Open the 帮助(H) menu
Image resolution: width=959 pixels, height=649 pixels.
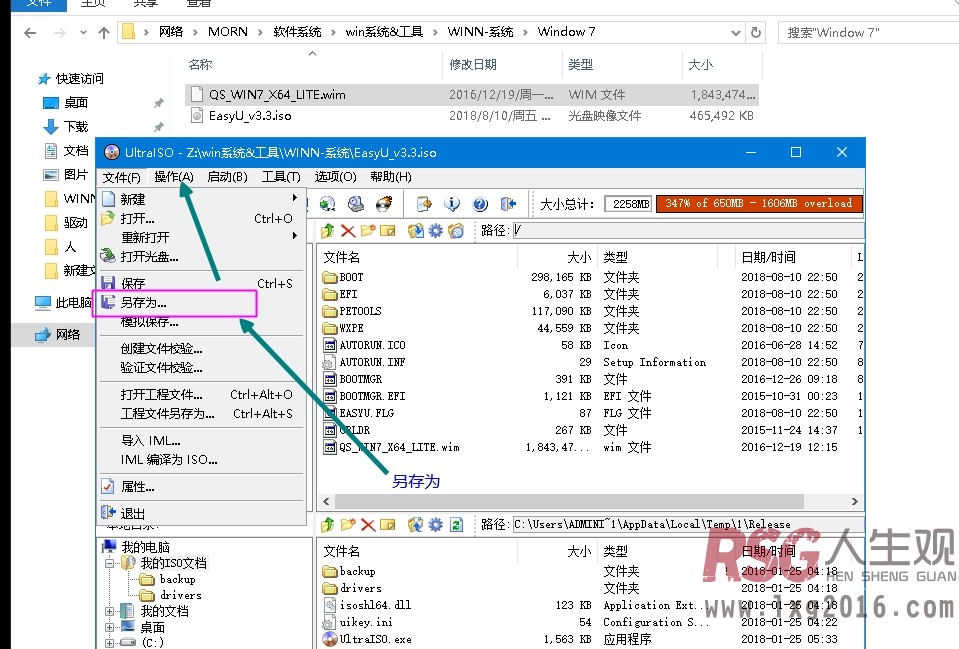(x=391, y=177)
